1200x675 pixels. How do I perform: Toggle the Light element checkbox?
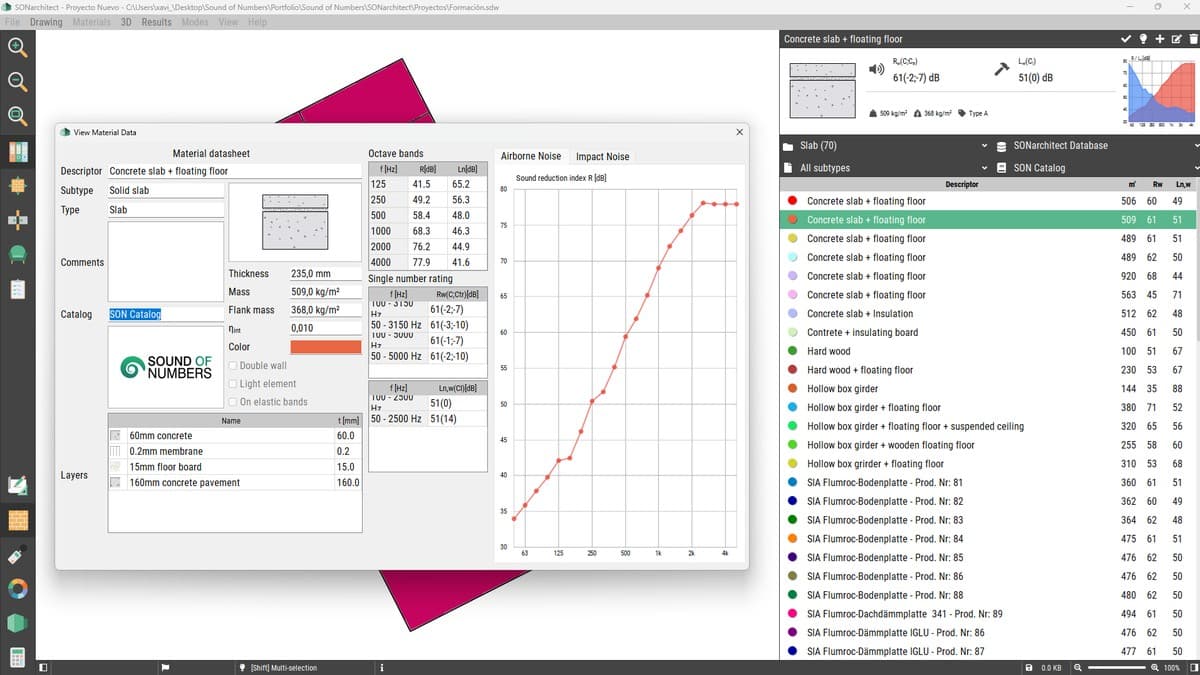232,384
